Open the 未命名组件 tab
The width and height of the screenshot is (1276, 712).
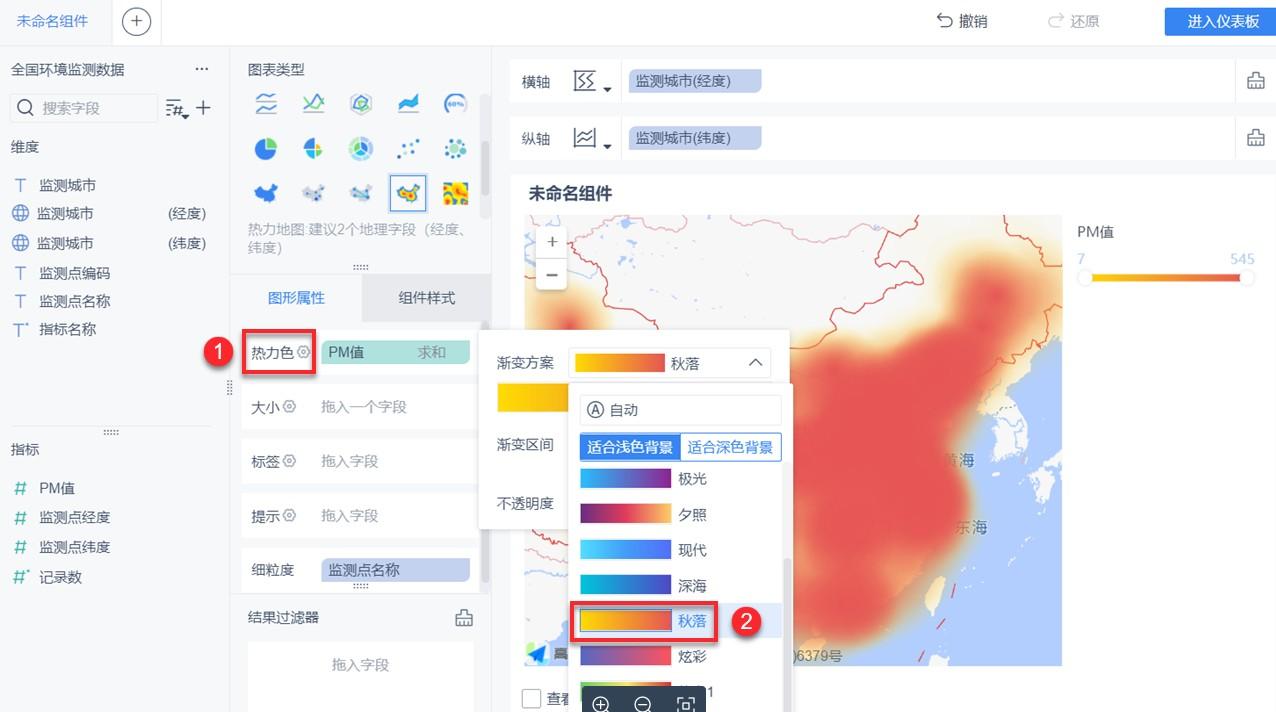pos(52,21)
